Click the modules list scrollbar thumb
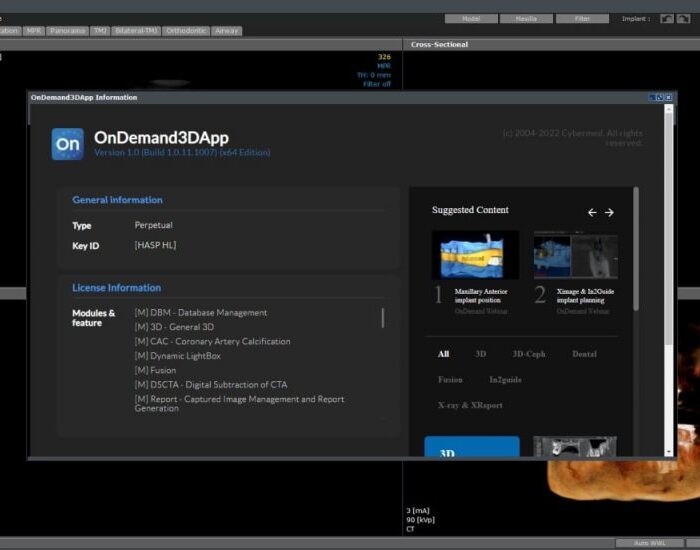 point(383,318)
